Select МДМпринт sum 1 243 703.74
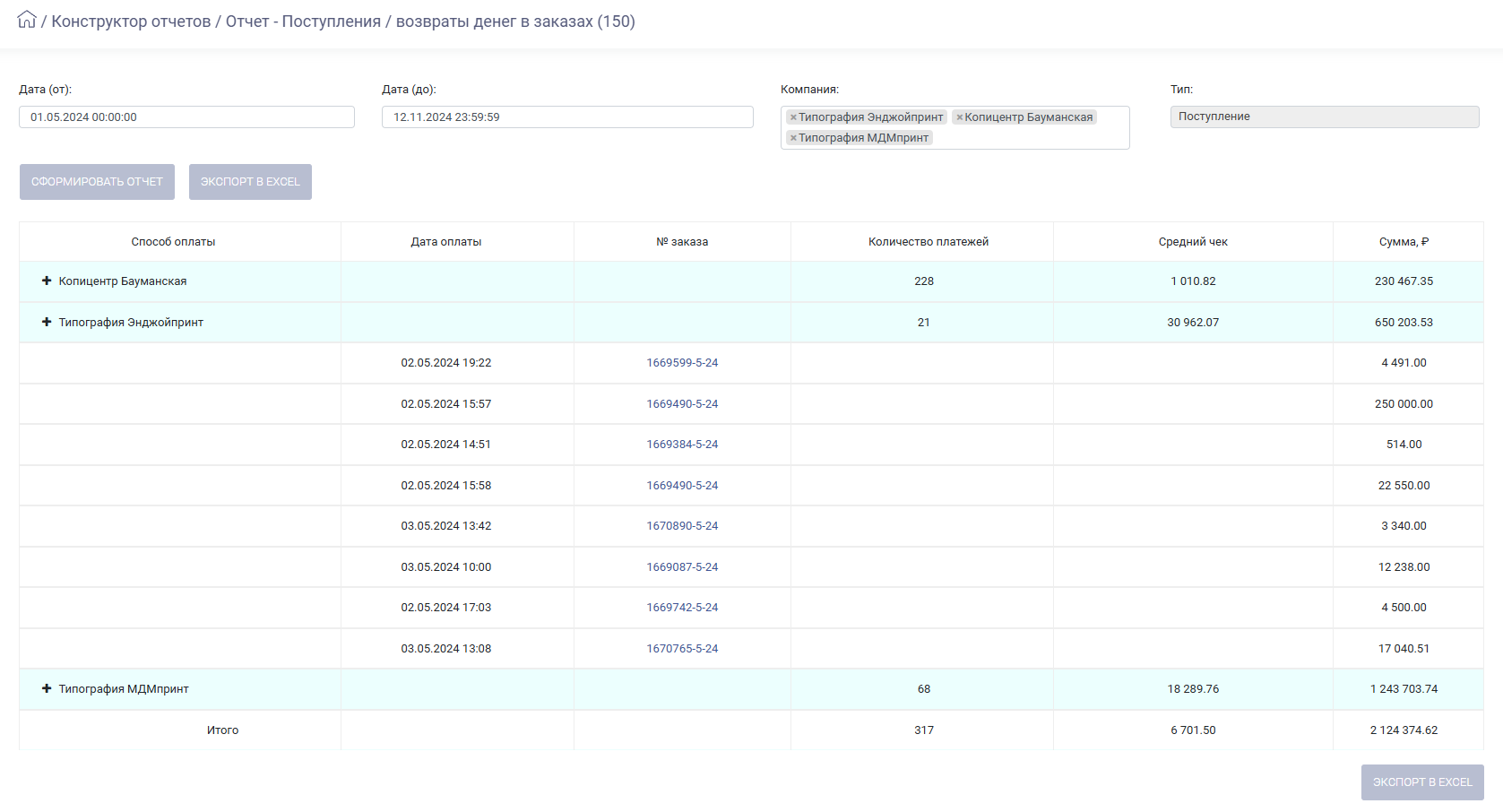Image resolution: width=1503 pixels, height=812 pixels. pos(1404,689)
